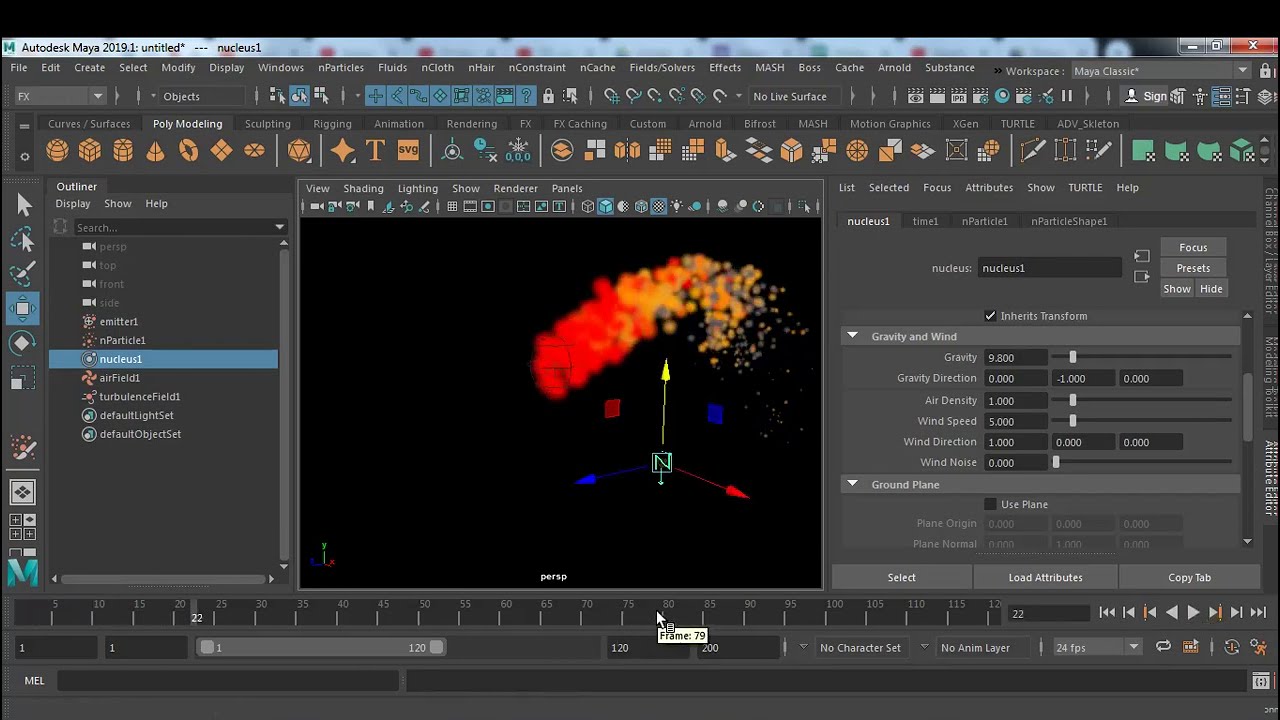Select the Move tool in toolbox
The width and height of the screenshot is (1280, 720).
24,308
